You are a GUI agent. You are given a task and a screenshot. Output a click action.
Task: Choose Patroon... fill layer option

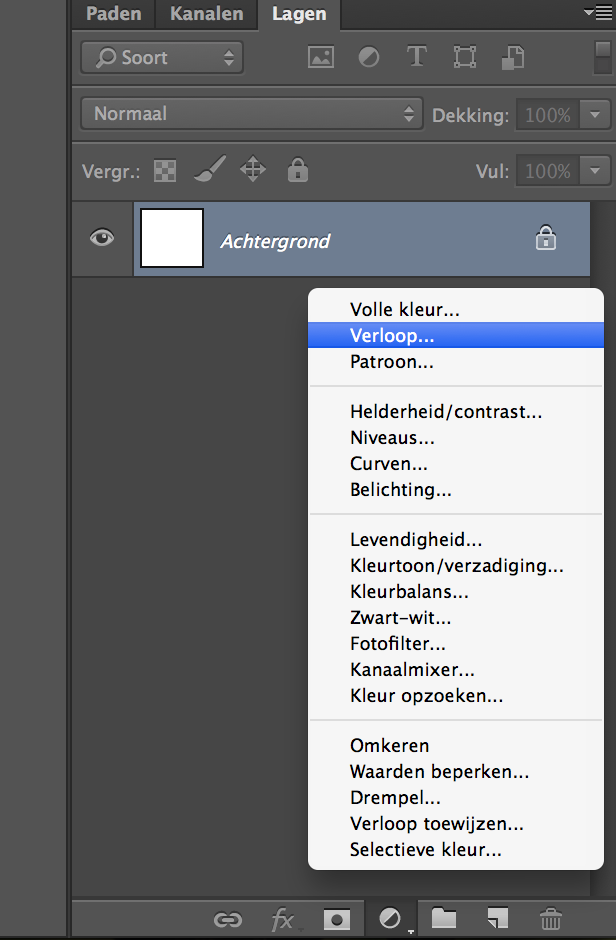click(x=455, y=361)
